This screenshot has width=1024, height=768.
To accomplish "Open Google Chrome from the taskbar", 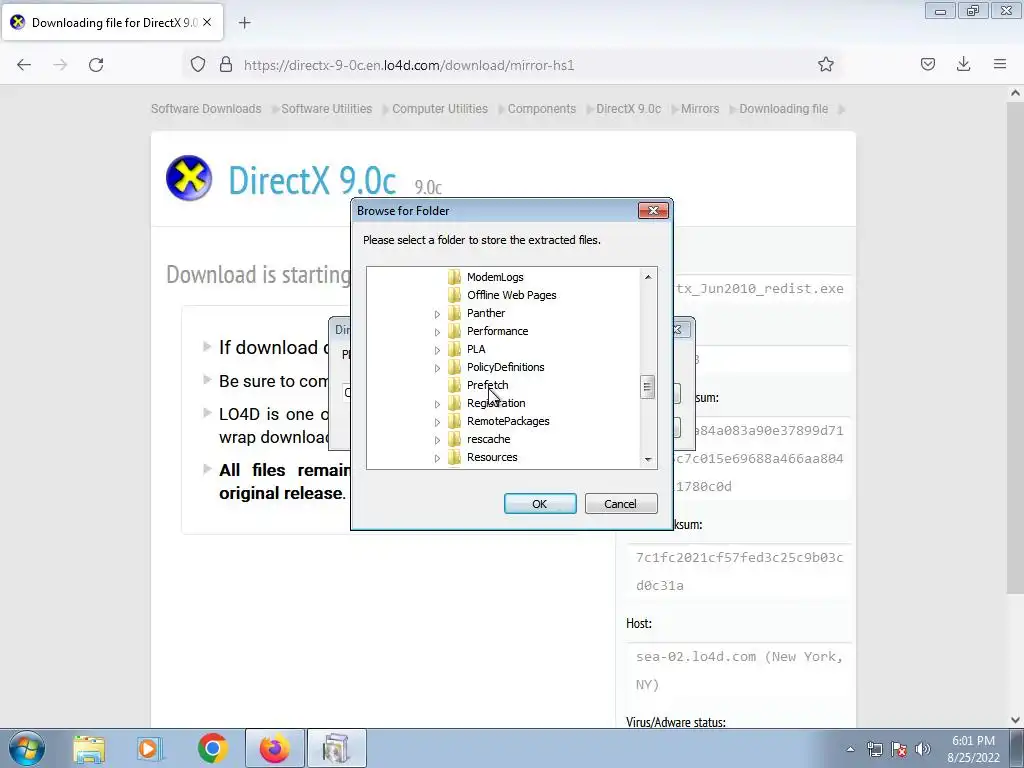I will tap(212, 748).
